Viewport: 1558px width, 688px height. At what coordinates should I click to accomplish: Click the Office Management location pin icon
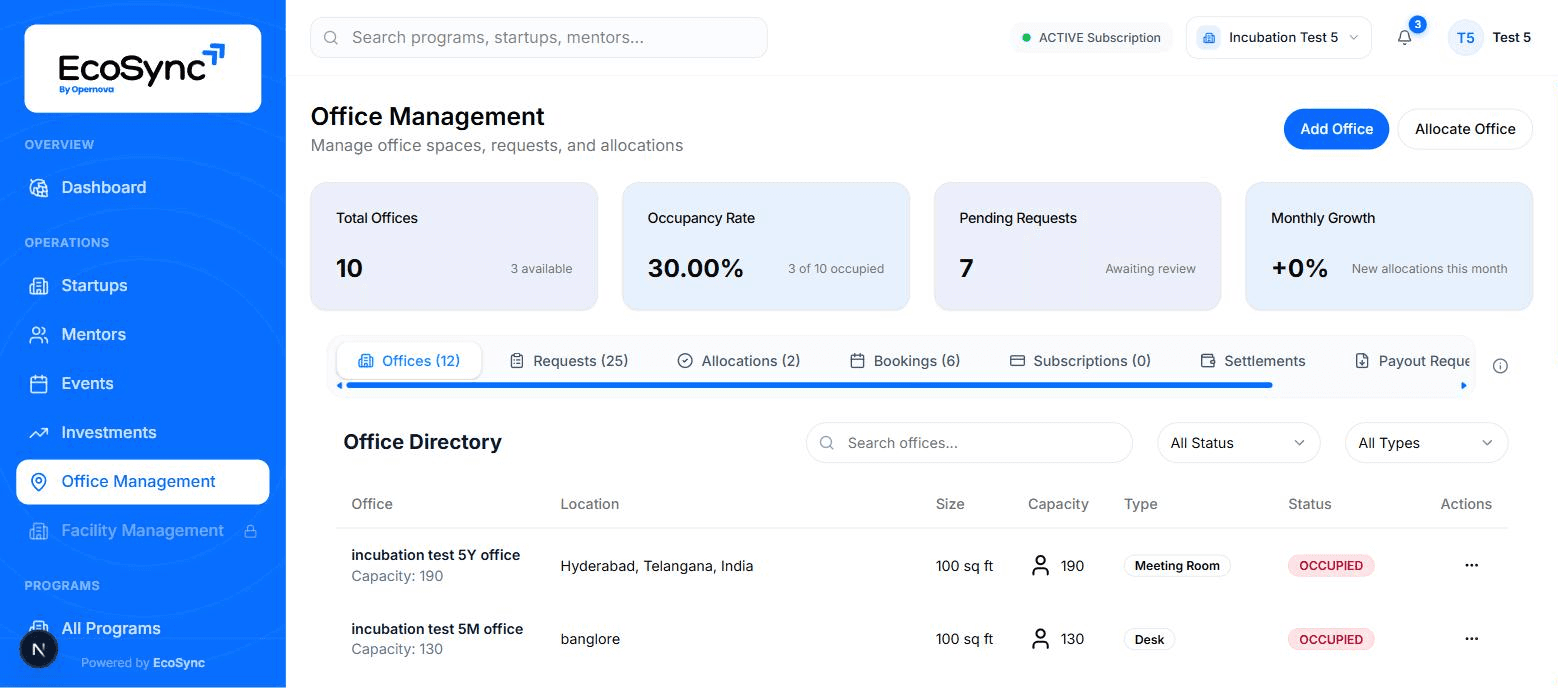click(x=39, y=482)
